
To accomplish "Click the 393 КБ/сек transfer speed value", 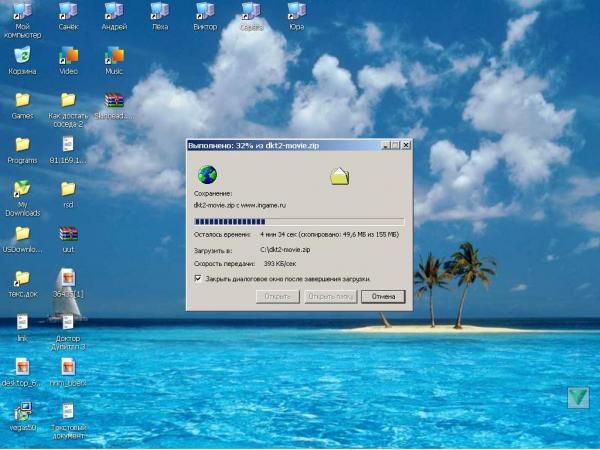I will coord(280,264).
